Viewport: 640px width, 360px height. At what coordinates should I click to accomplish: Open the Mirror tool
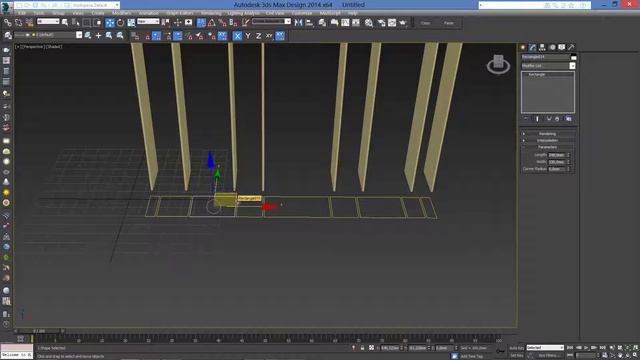point(298,23)
